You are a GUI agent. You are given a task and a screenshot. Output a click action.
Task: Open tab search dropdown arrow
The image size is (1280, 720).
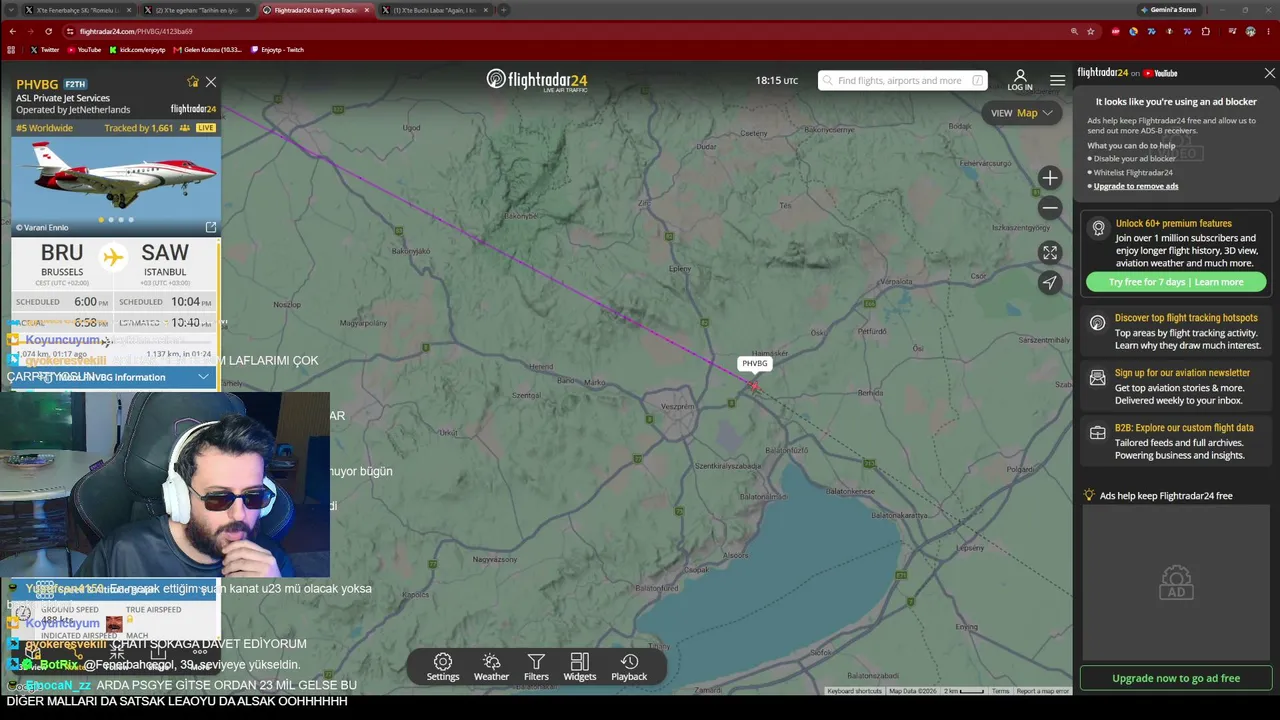12,10
